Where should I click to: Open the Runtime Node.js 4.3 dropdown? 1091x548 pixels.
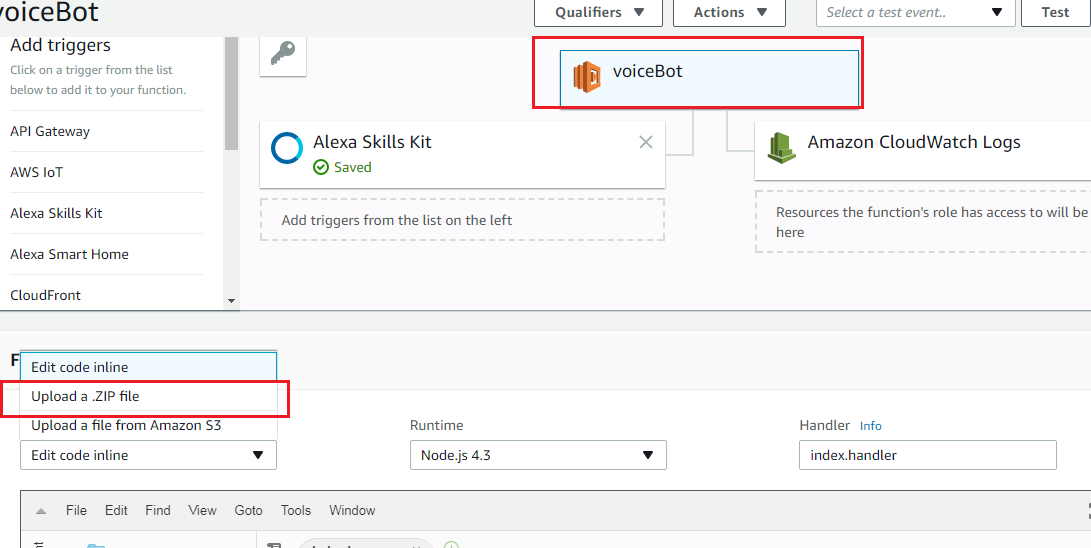pyautogui.click(x=538, y=455)
